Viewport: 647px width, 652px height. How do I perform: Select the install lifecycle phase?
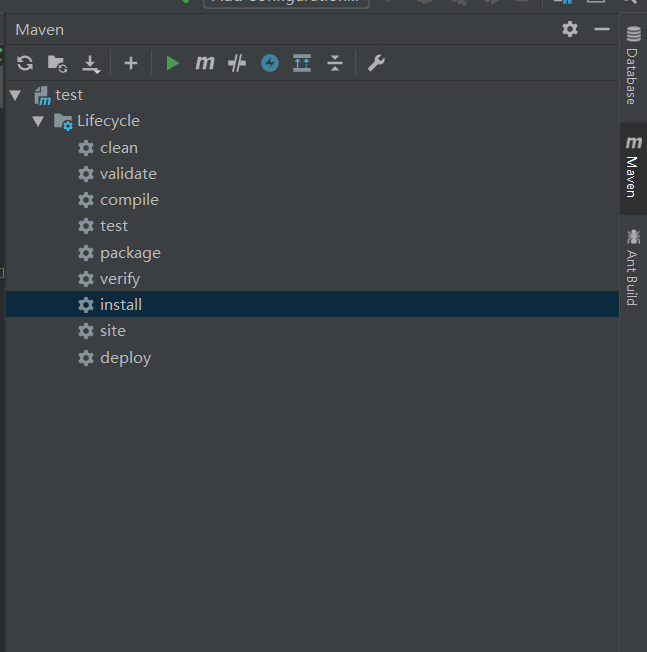pos(312,304)
